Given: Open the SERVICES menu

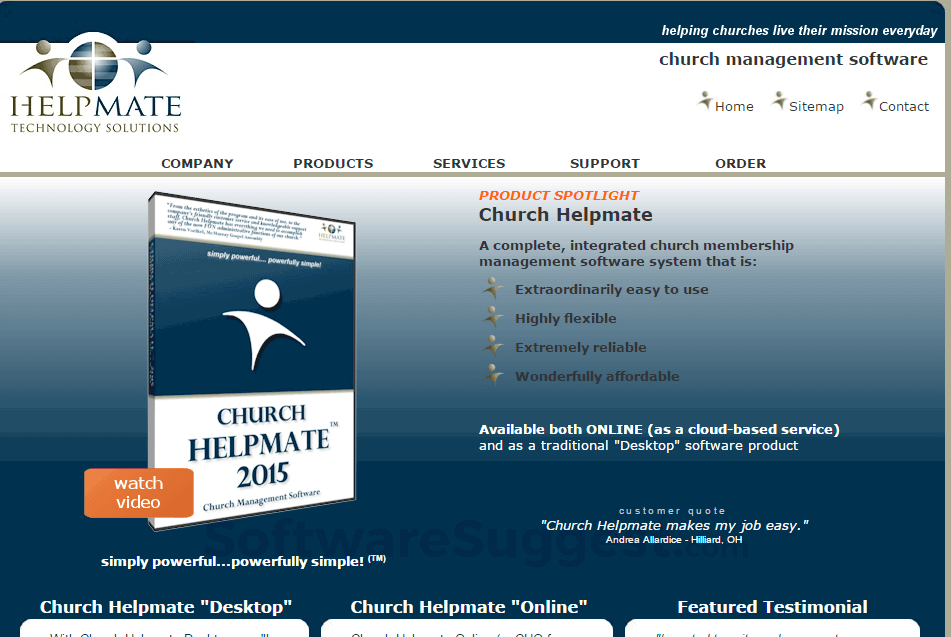Looking at the screenshot, I should point(468,163).
